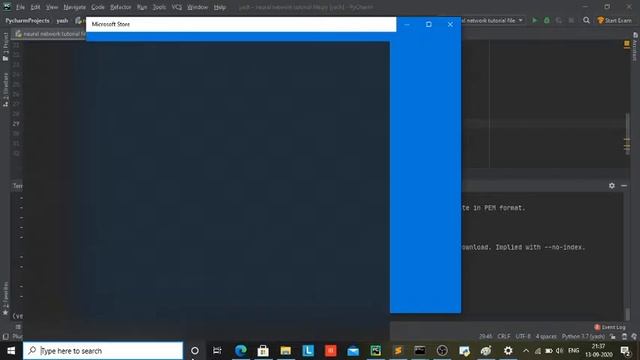The width and height of the screenshot is (640, 360).
Task: Open the File menu in PyCharm
Action: pyautogui.click(x=20, y=7)
